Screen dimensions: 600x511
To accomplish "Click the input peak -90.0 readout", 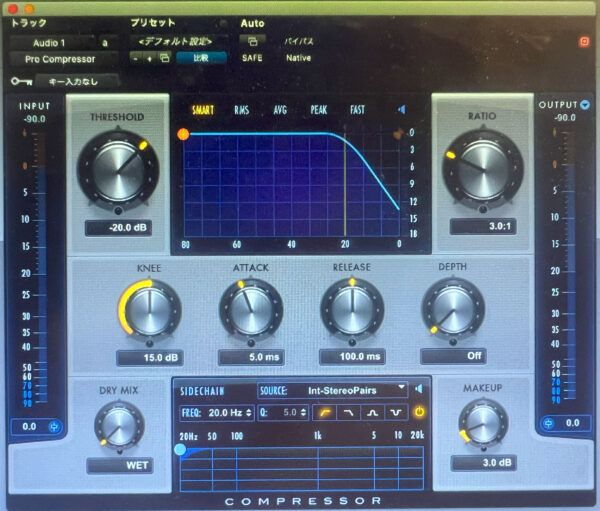I will pos(34,119).
